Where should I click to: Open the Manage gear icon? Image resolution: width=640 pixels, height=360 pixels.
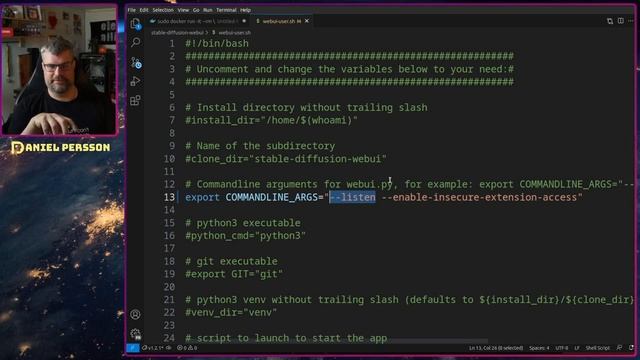coord(136,334)
